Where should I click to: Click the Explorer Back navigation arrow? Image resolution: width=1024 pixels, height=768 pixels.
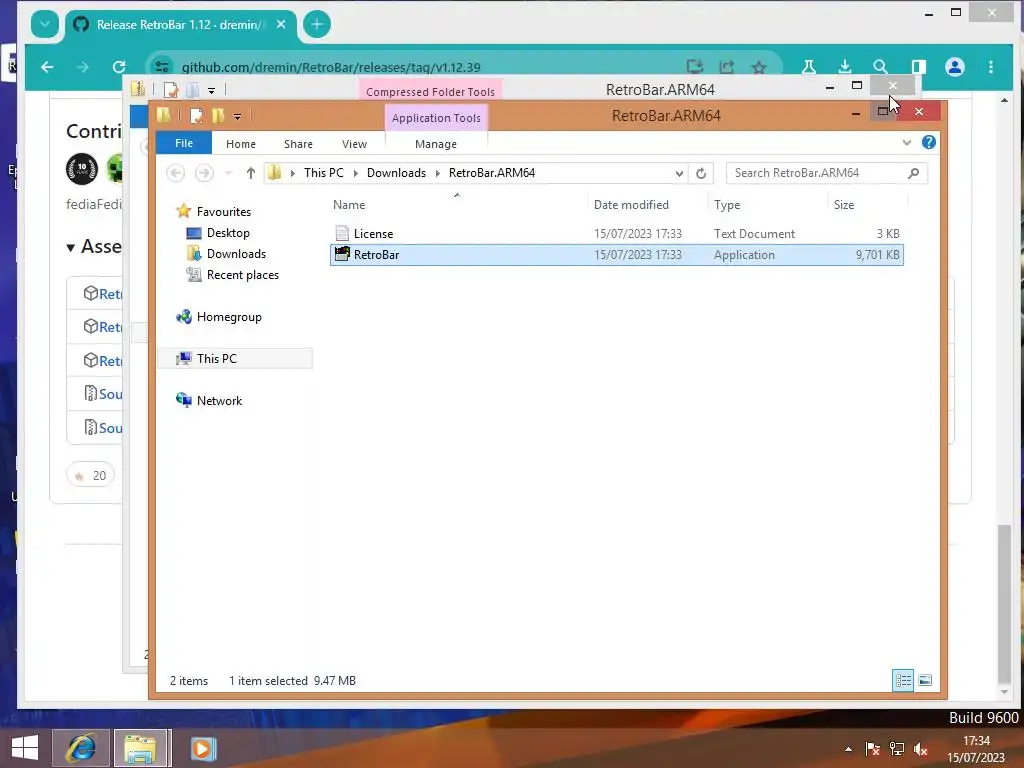(x=176, y=173)
